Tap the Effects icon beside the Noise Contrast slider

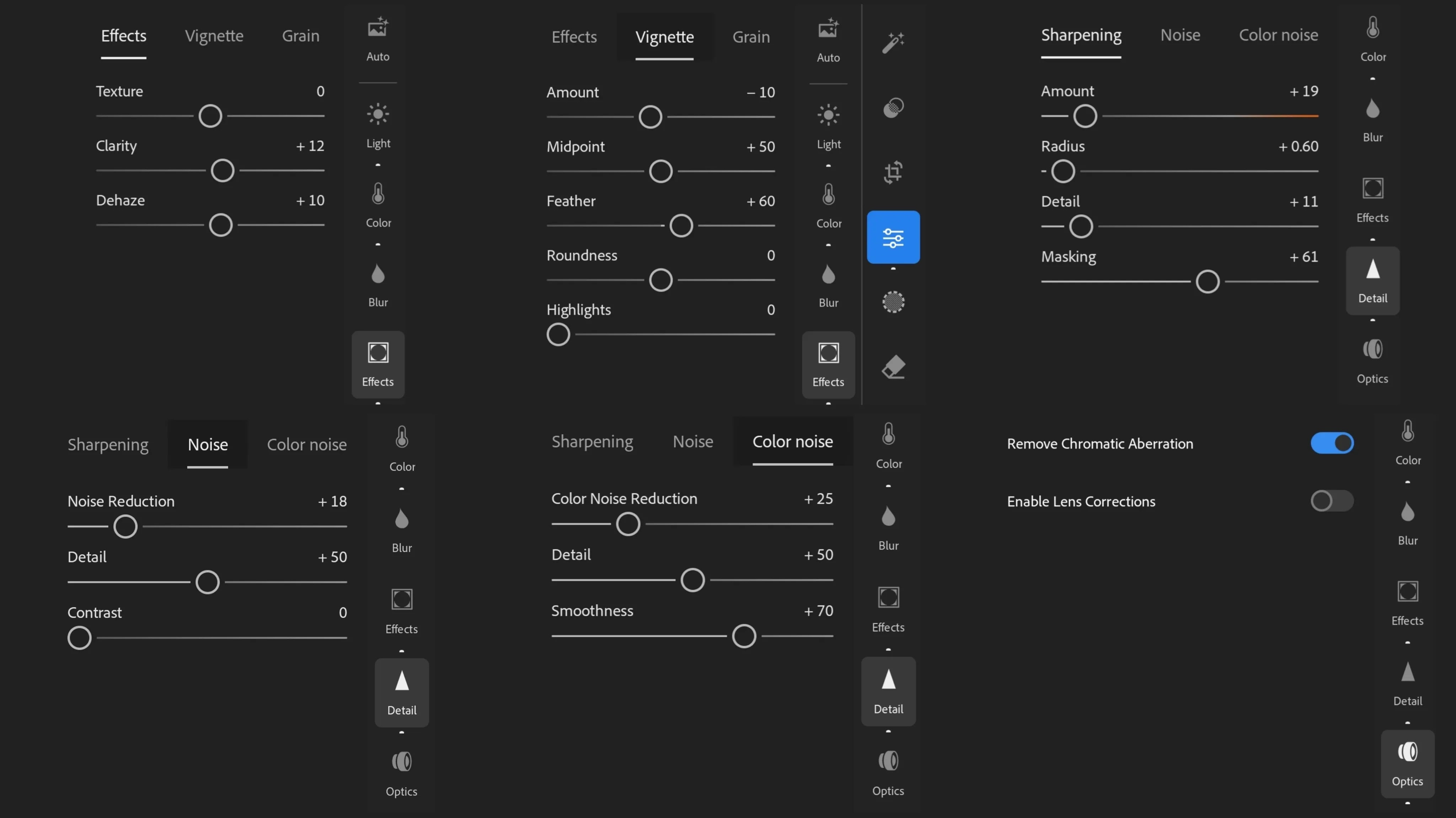401,611
